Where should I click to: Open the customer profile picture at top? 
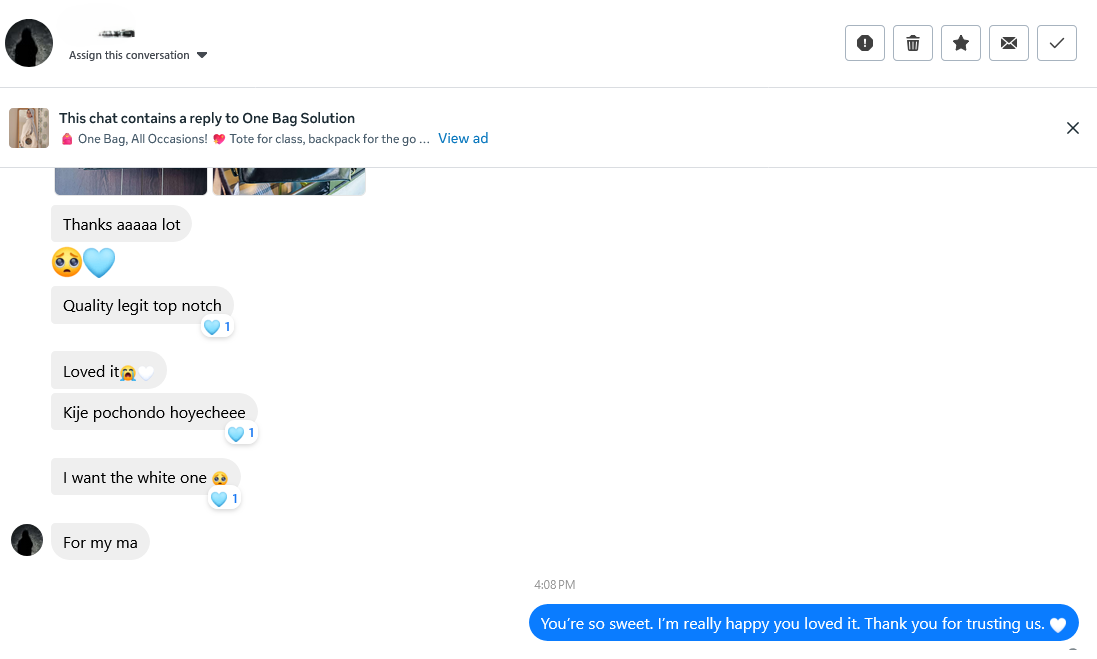[29, 43]
